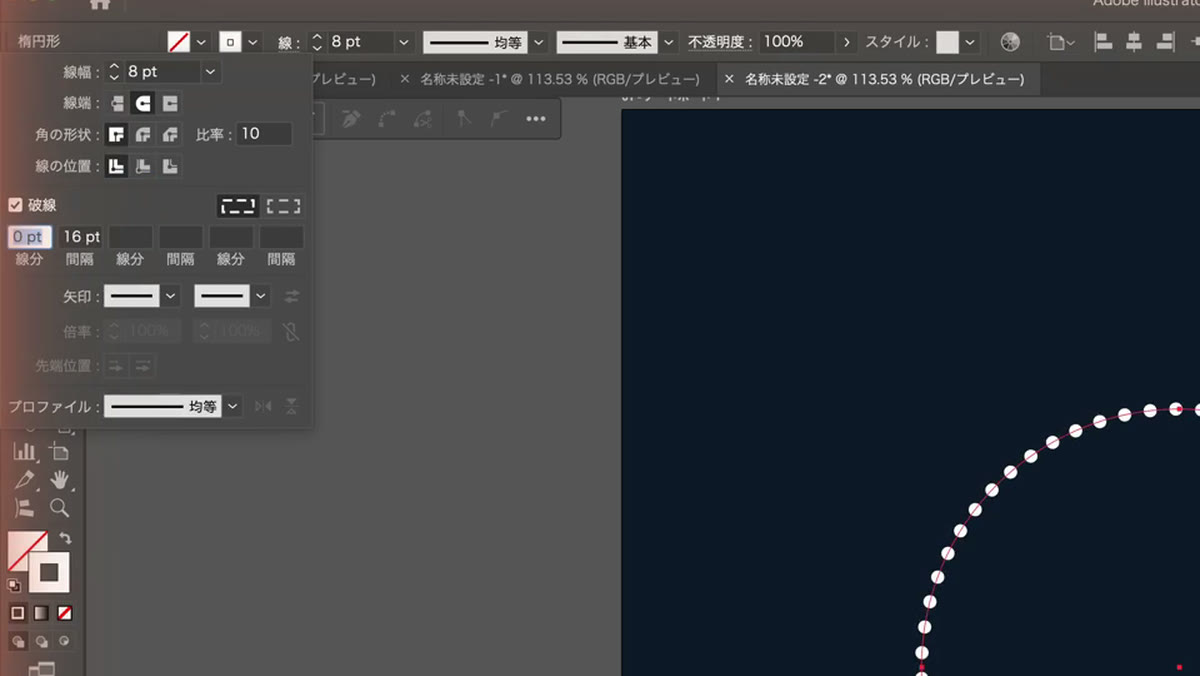The width and height of the screenshot is (1200, 676).
Task: Open the fill color dropdown in control bar
Action: point(201,42)
